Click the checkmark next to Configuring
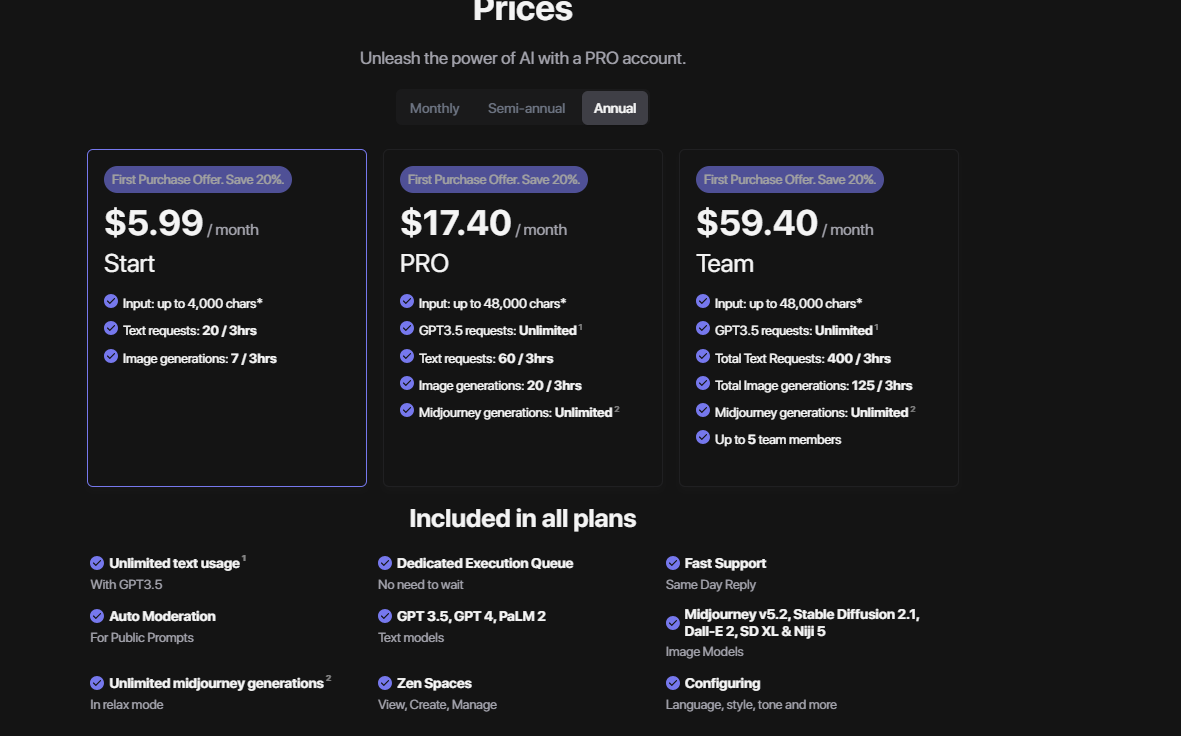1181x736 pixels. coord(673,683)
